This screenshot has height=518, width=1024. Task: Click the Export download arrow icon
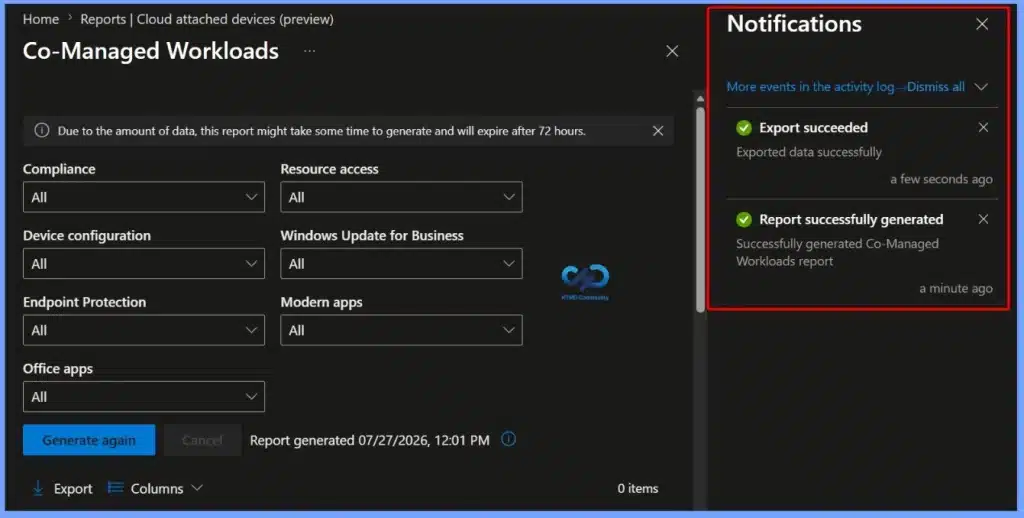(38, 489)
